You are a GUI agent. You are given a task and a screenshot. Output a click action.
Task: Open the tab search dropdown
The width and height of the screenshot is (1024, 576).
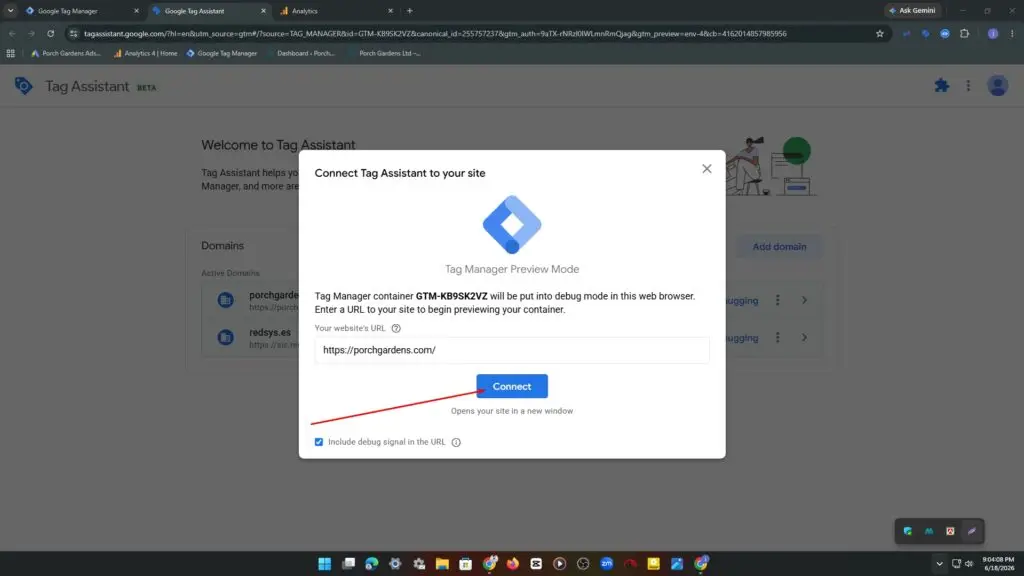(x=10, y=11)
